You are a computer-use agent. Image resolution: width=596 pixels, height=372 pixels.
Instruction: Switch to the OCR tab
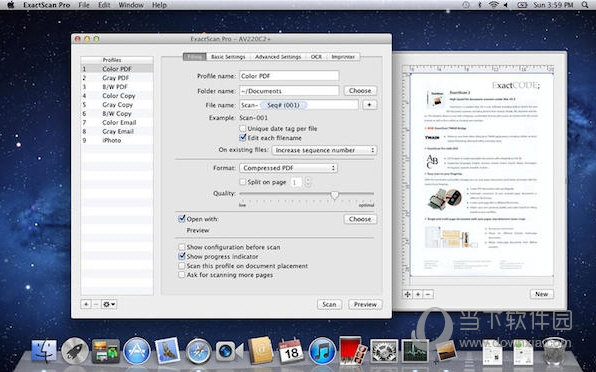[316, 57]
